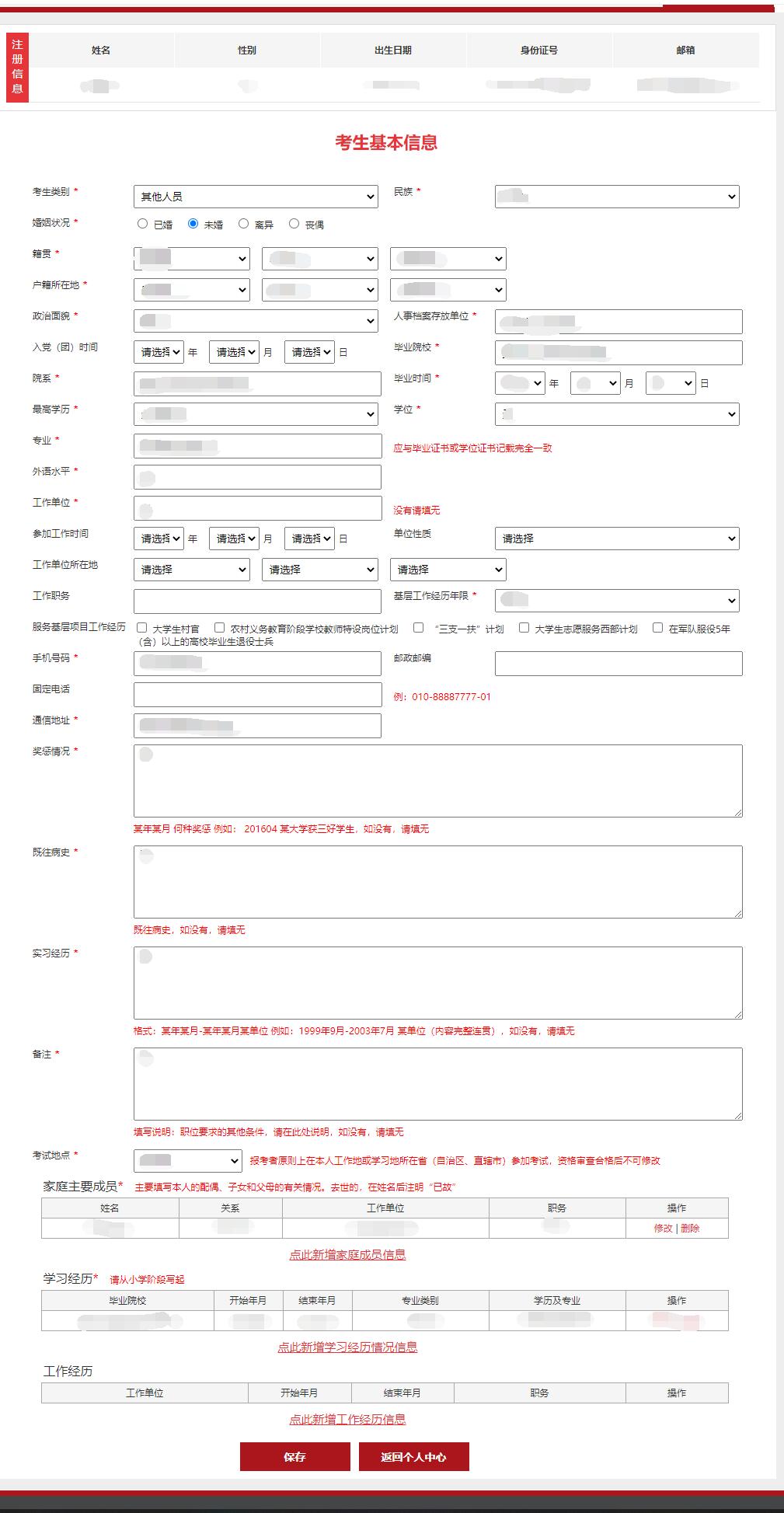Screen dimensions: 784x1513
Task: Tick the 大学生志愿服务西部计划 checkbox
Action: (x=524, y=628)
